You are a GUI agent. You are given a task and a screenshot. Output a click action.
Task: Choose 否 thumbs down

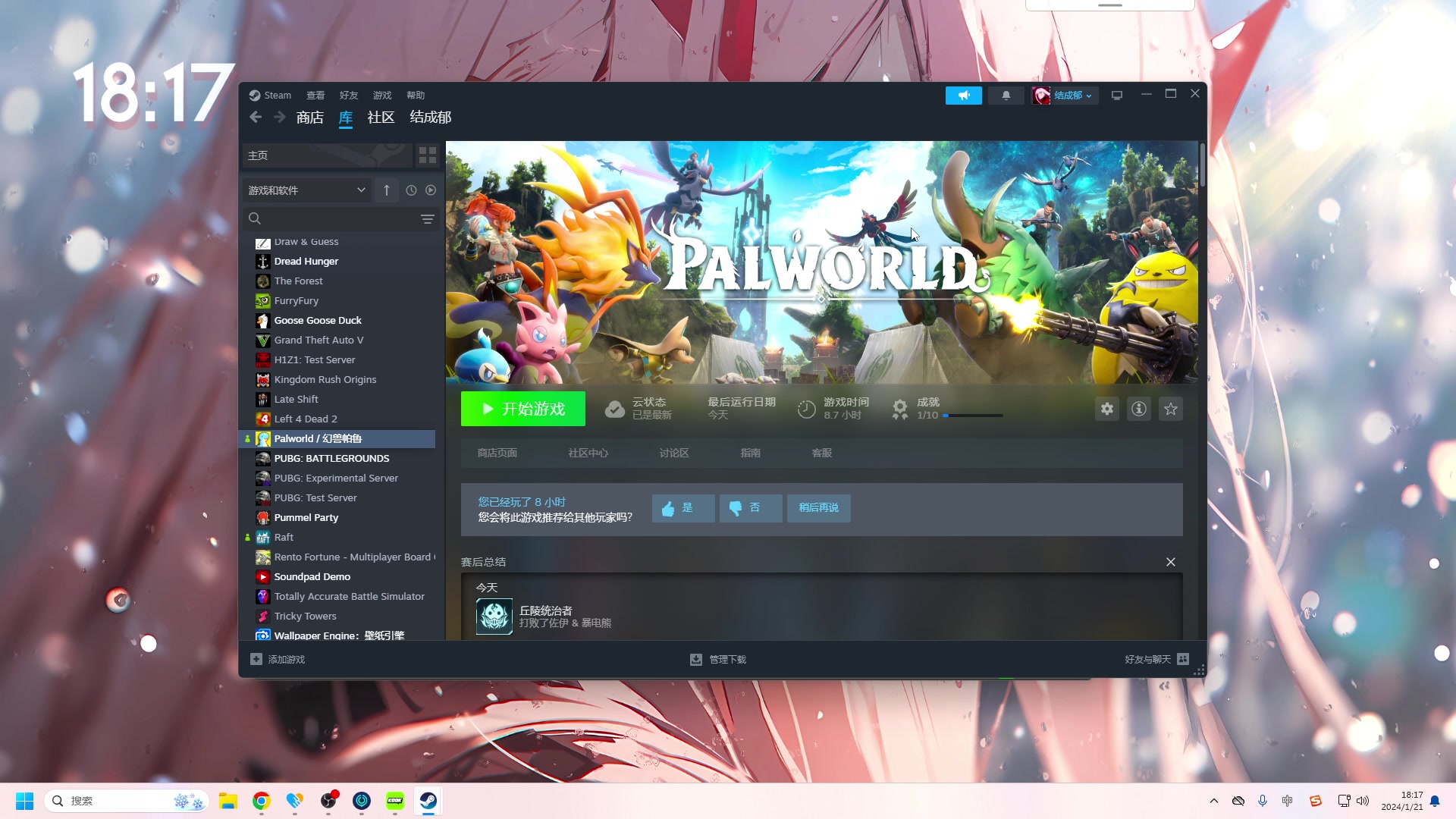(751, 508)
